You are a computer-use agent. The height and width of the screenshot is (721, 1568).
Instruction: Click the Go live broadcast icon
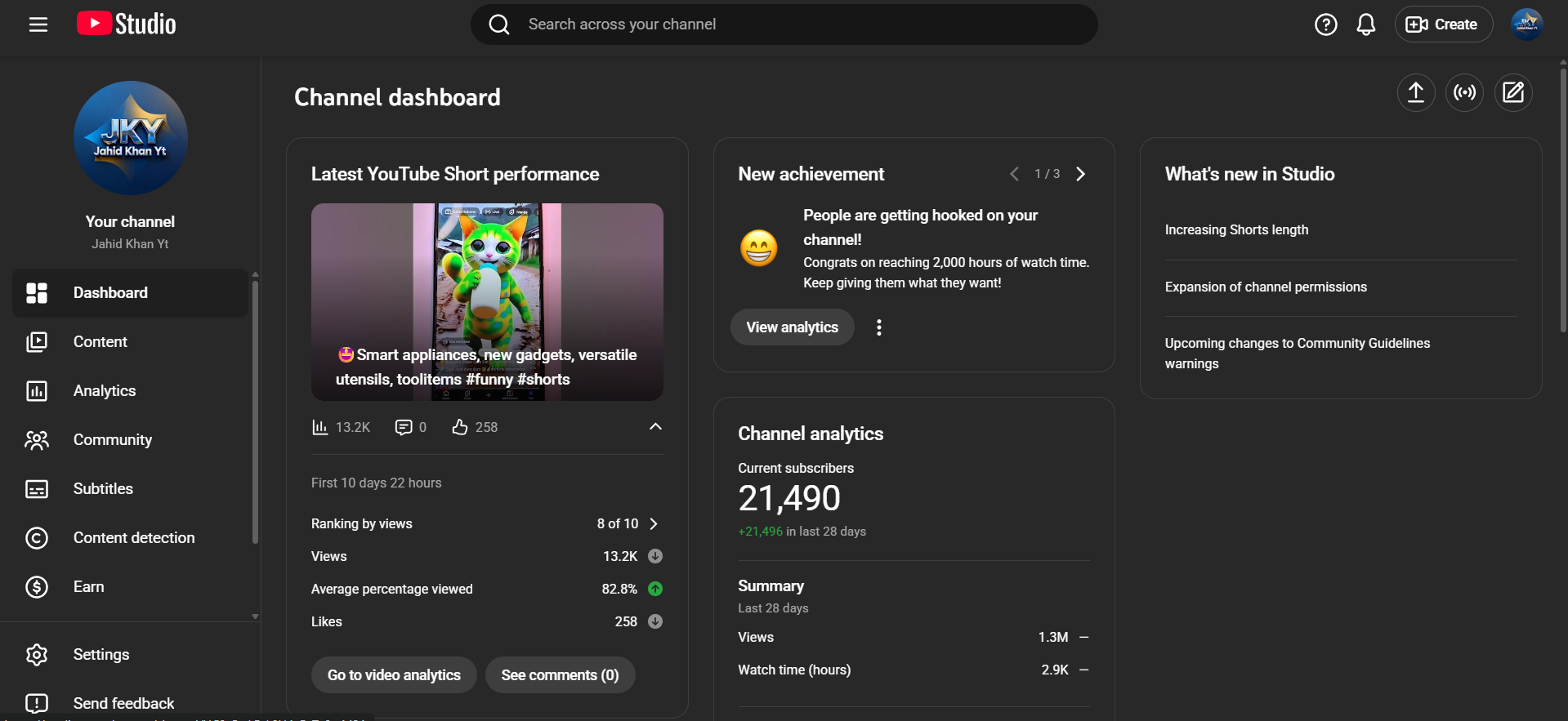click(1464, 92)
